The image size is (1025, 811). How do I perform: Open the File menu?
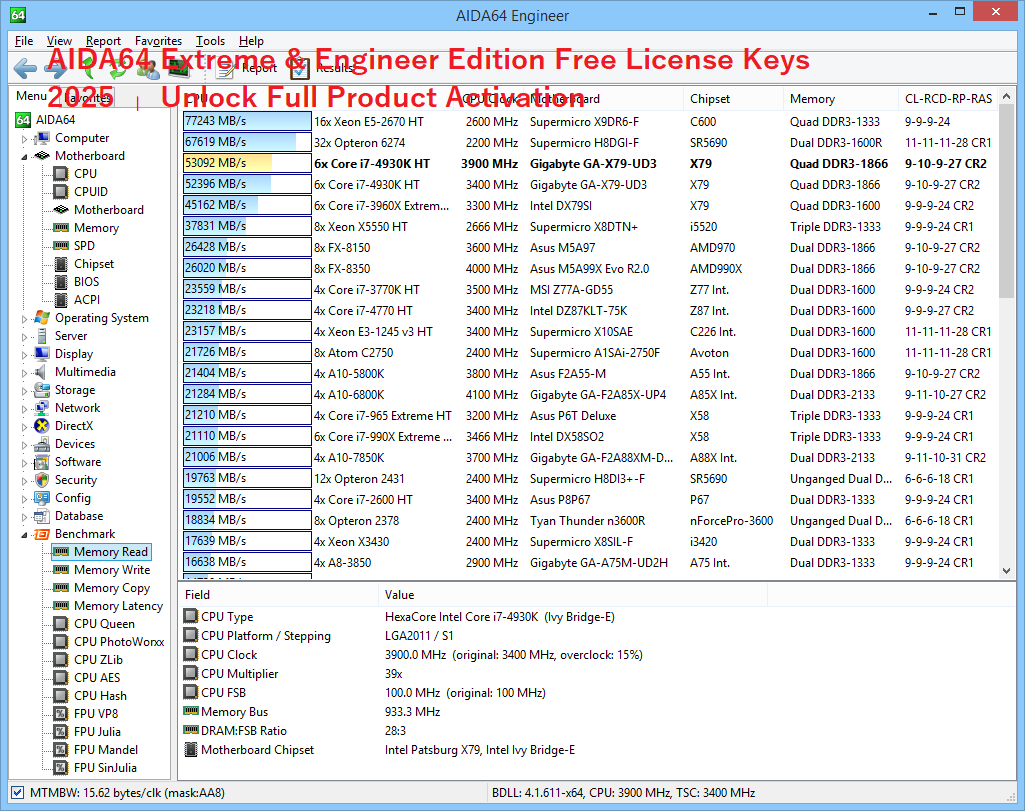tap(24, 41)
